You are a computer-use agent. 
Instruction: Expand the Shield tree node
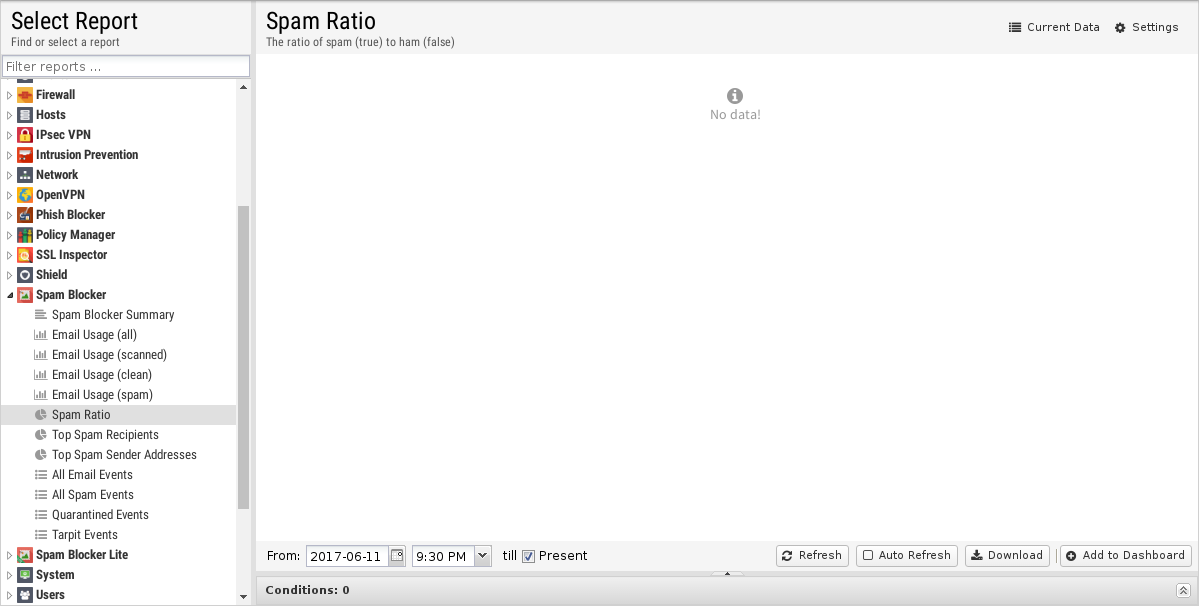(9, 274)
